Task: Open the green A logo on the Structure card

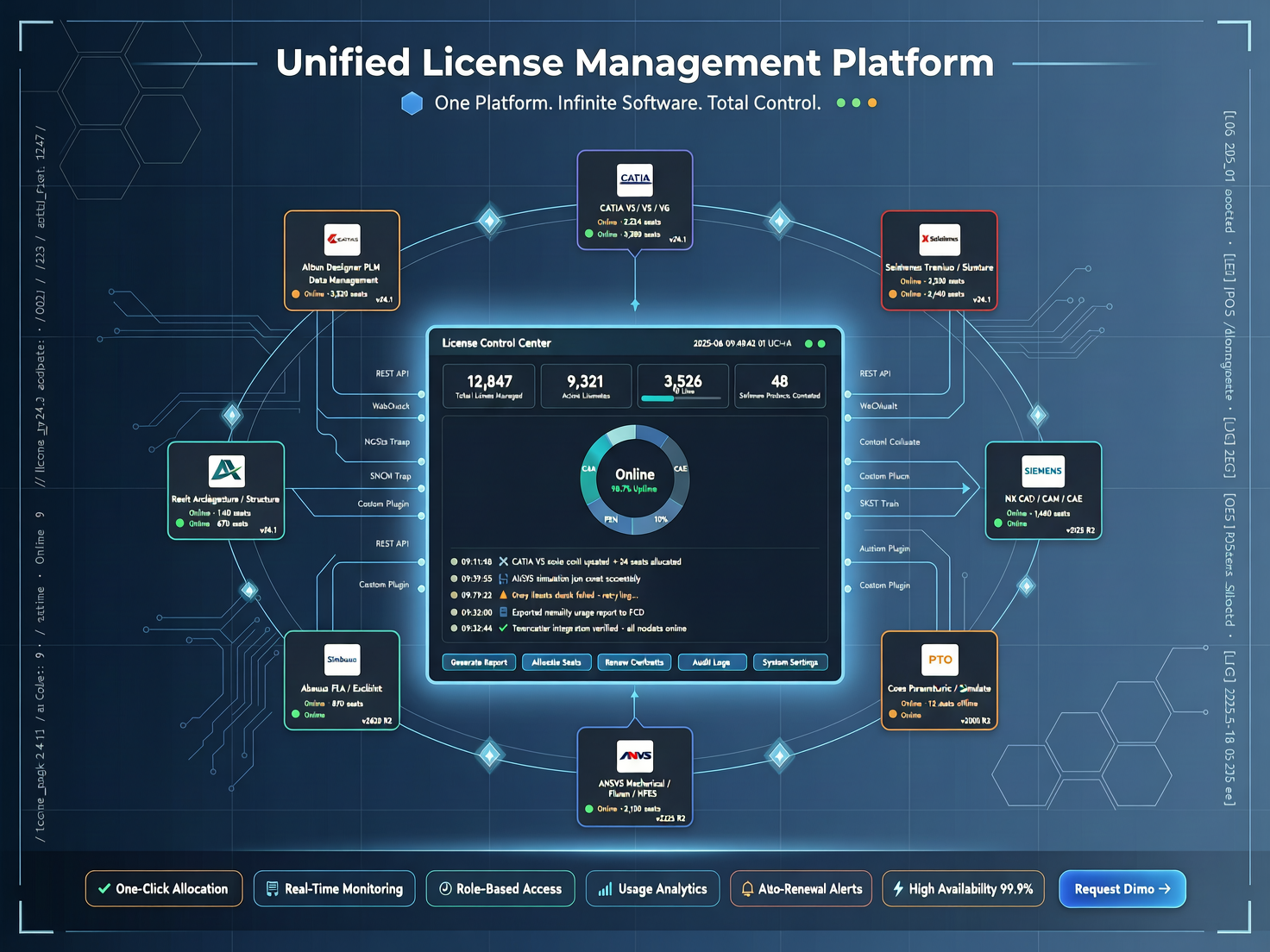Action: coord(227,471)
